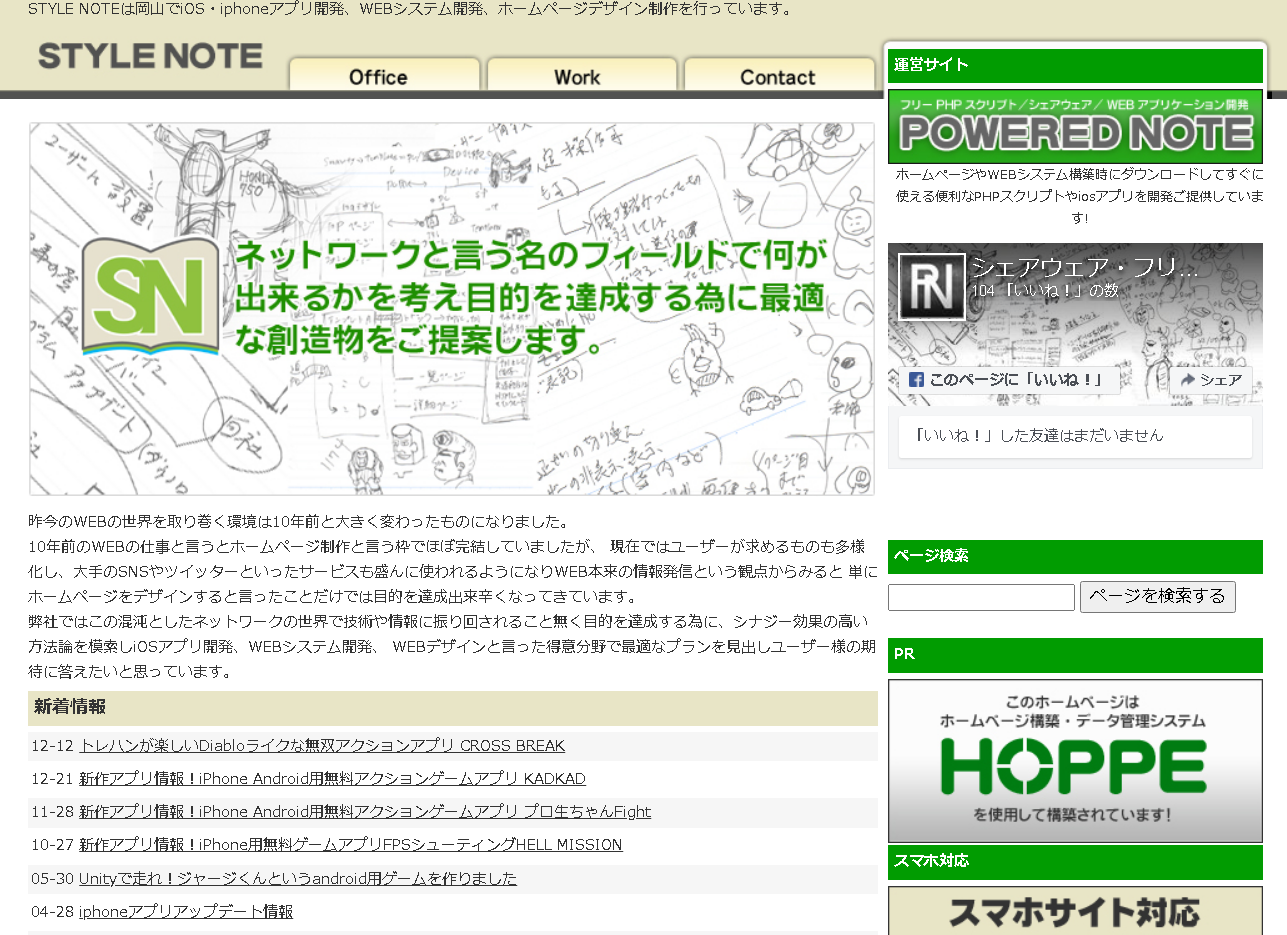Click the HOPPE banner ad
This screenshot has width=1287, height=935.
(1075, 761)
